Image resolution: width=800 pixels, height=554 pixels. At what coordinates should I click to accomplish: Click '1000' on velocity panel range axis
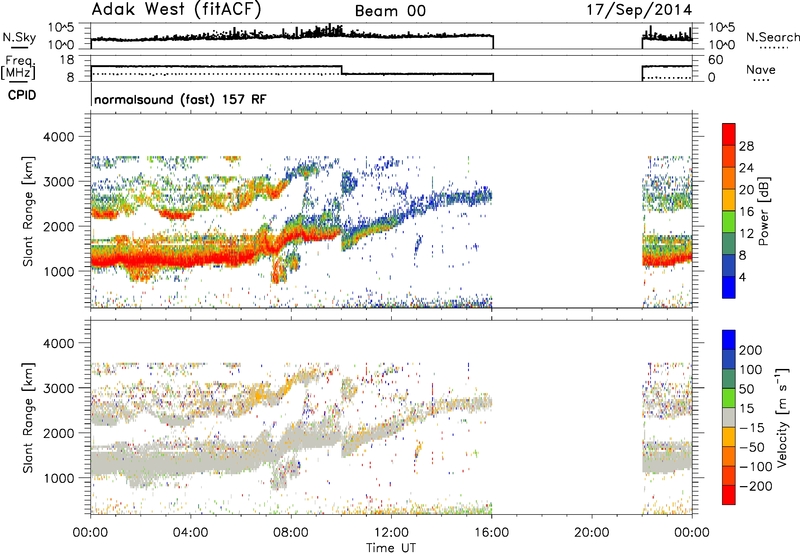tap(58, 478)
